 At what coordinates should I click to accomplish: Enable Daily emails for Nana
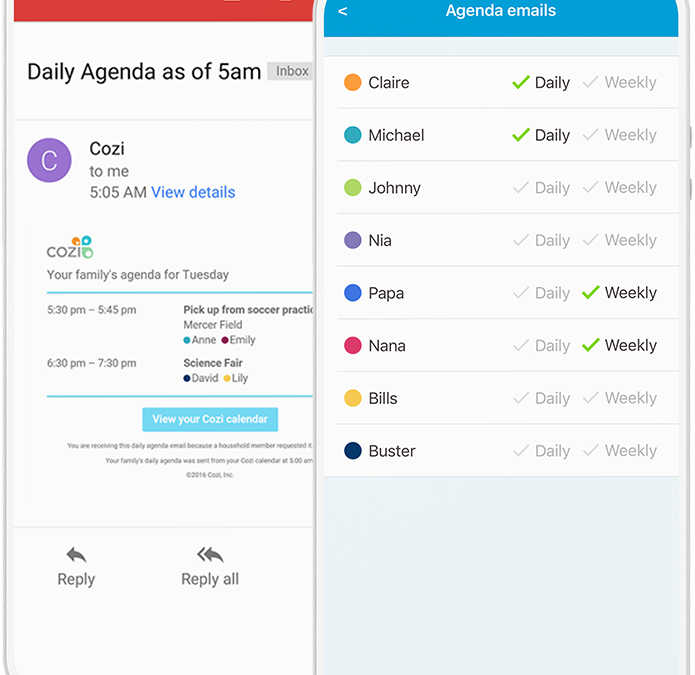coord(541,345)
